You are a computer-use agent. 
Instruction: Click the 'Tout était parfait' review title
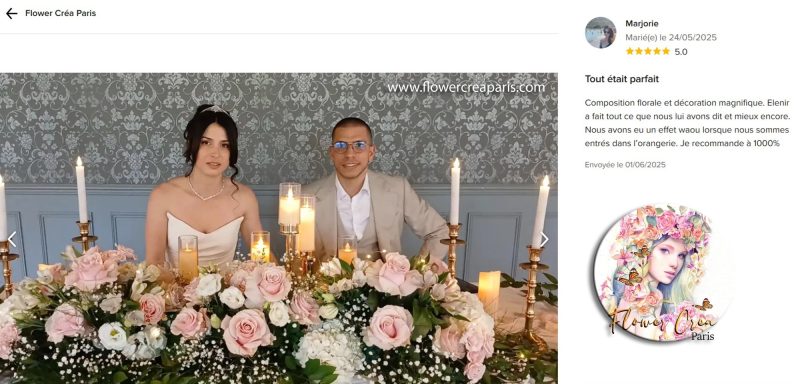click(621, 79)
